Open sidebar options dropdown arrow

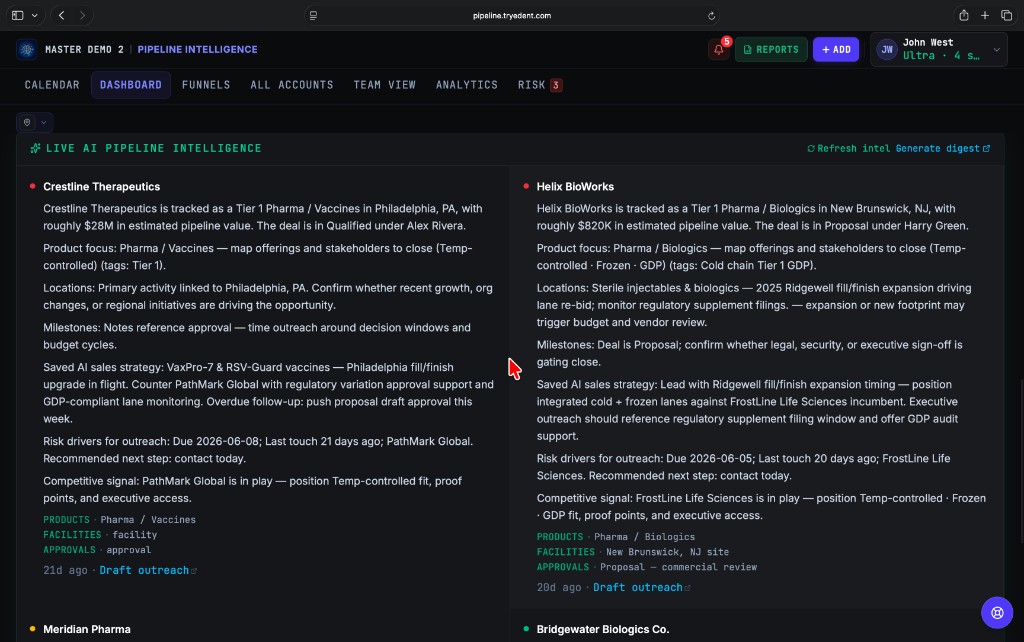(x=35, y=15)
